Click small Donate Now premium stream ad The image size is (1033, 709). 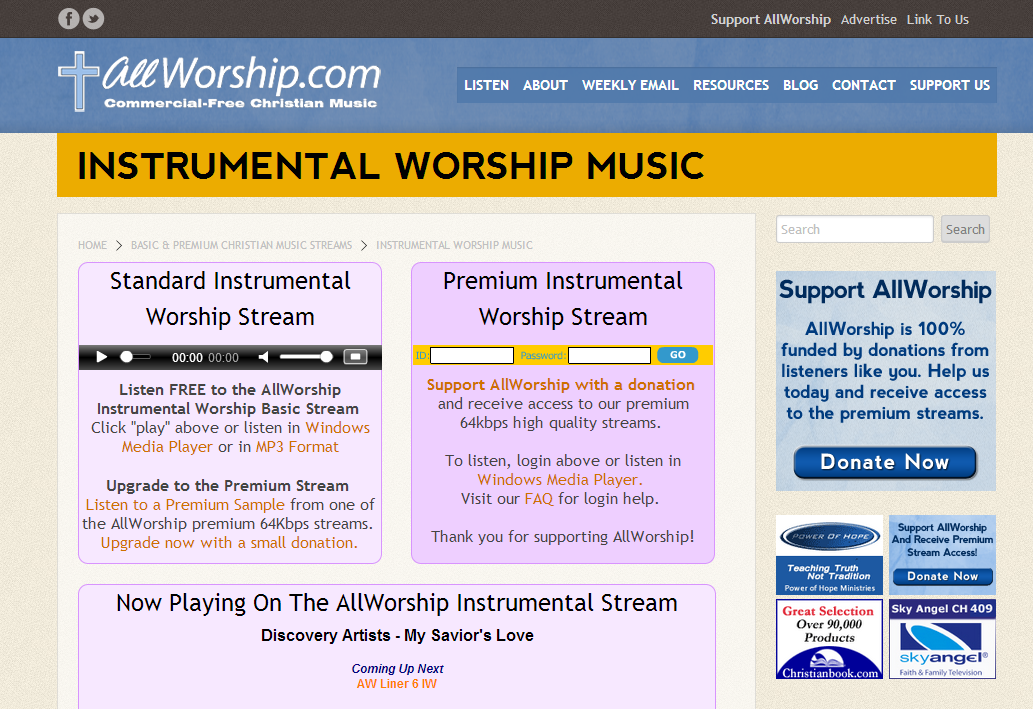pyautogui.click(x=942, y=555)
